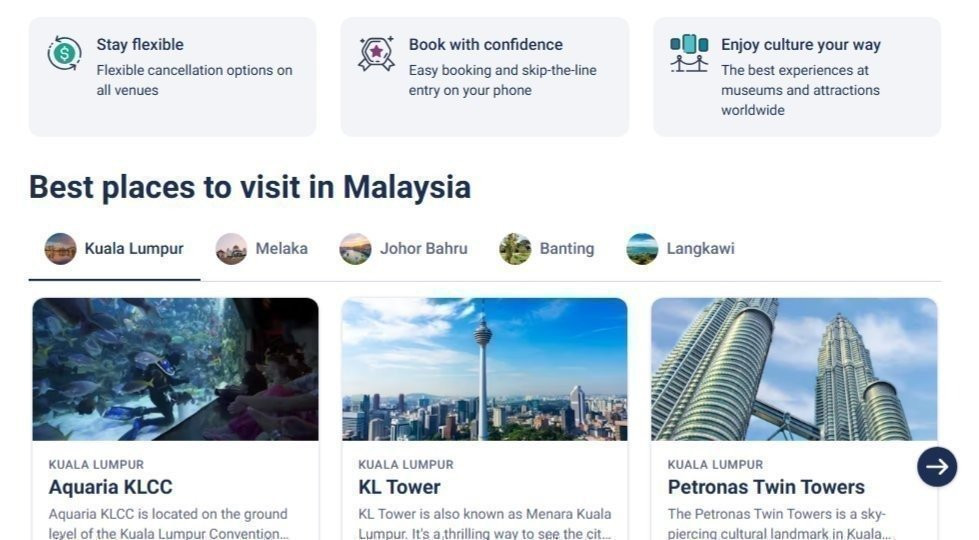Viewport: 979px width, 540px height.
Task: Click the next arrow carousel button
Action: pos(937,466)
